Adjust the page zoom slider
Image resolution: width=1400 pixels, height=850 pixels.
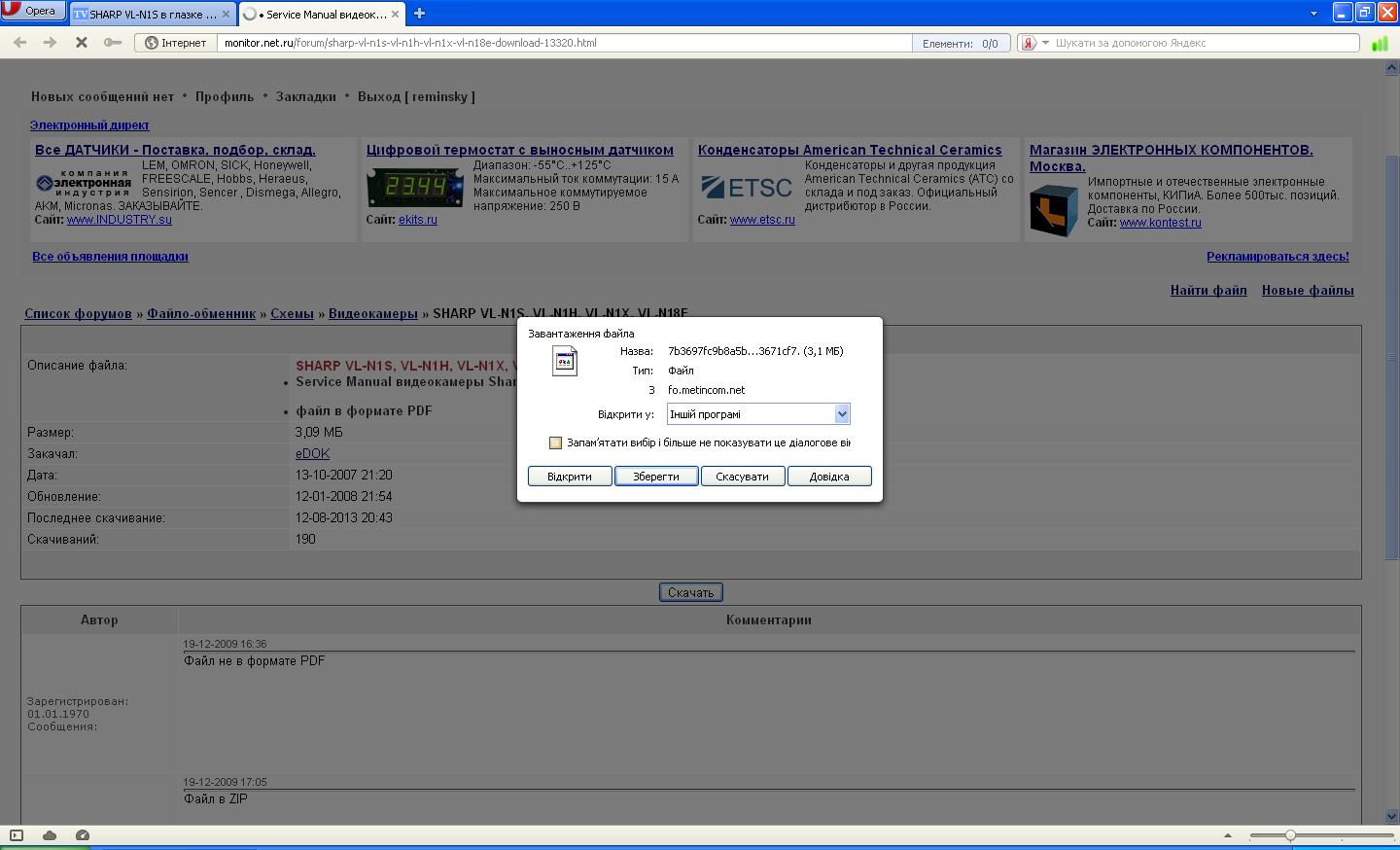click(1290, 835)
